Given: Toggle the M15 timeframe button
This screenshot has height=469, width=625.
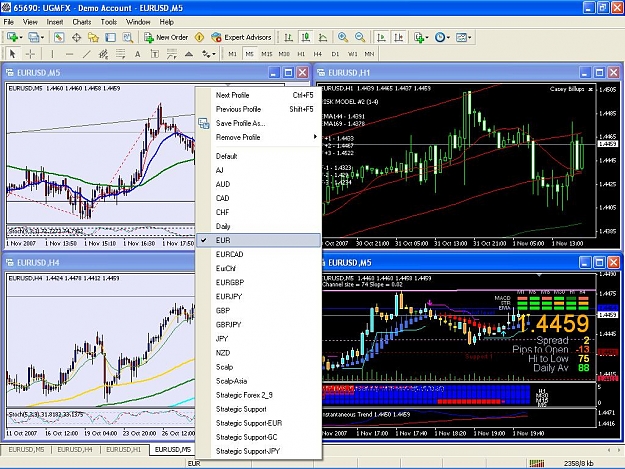Looking at the screenshot, I should click(x=267, y=54).
